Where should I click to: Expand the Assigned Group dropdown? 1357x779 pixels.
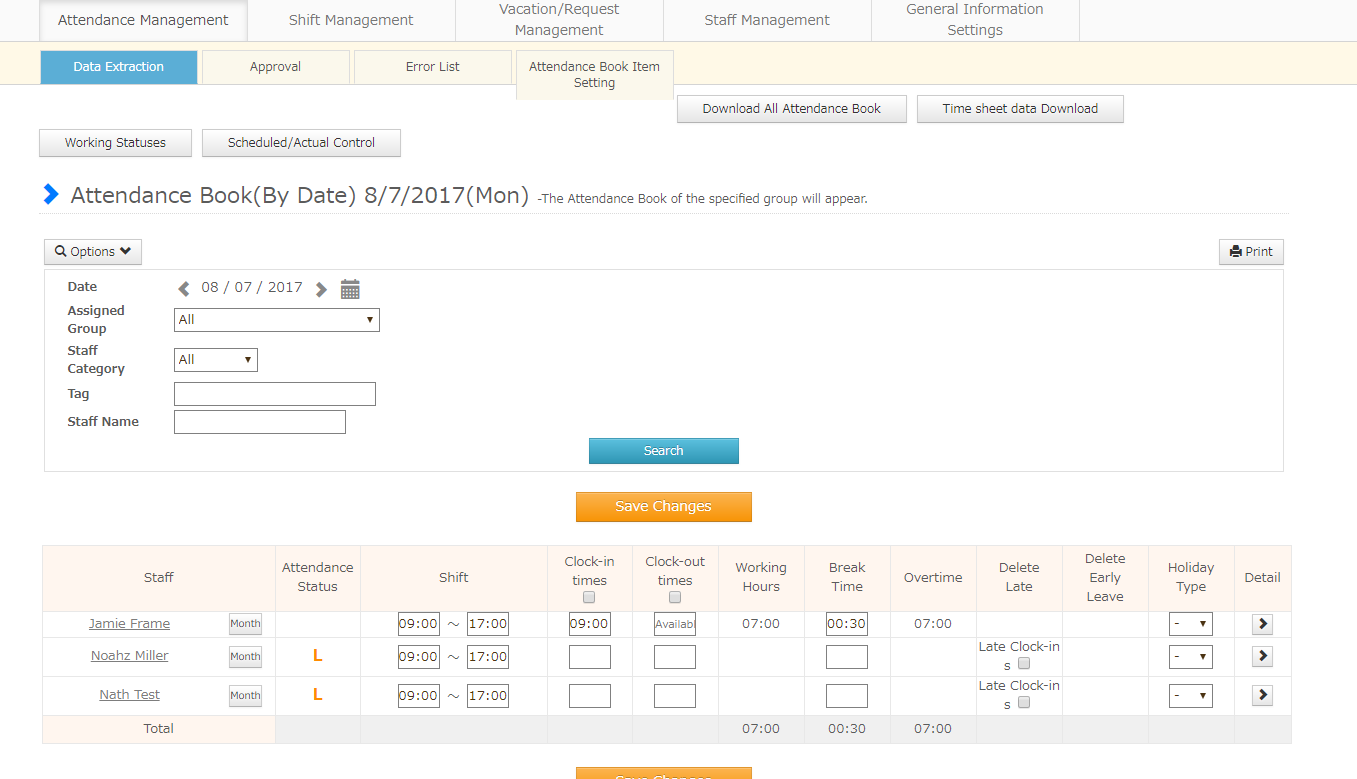pyautogui.click(x=277, y=320)
